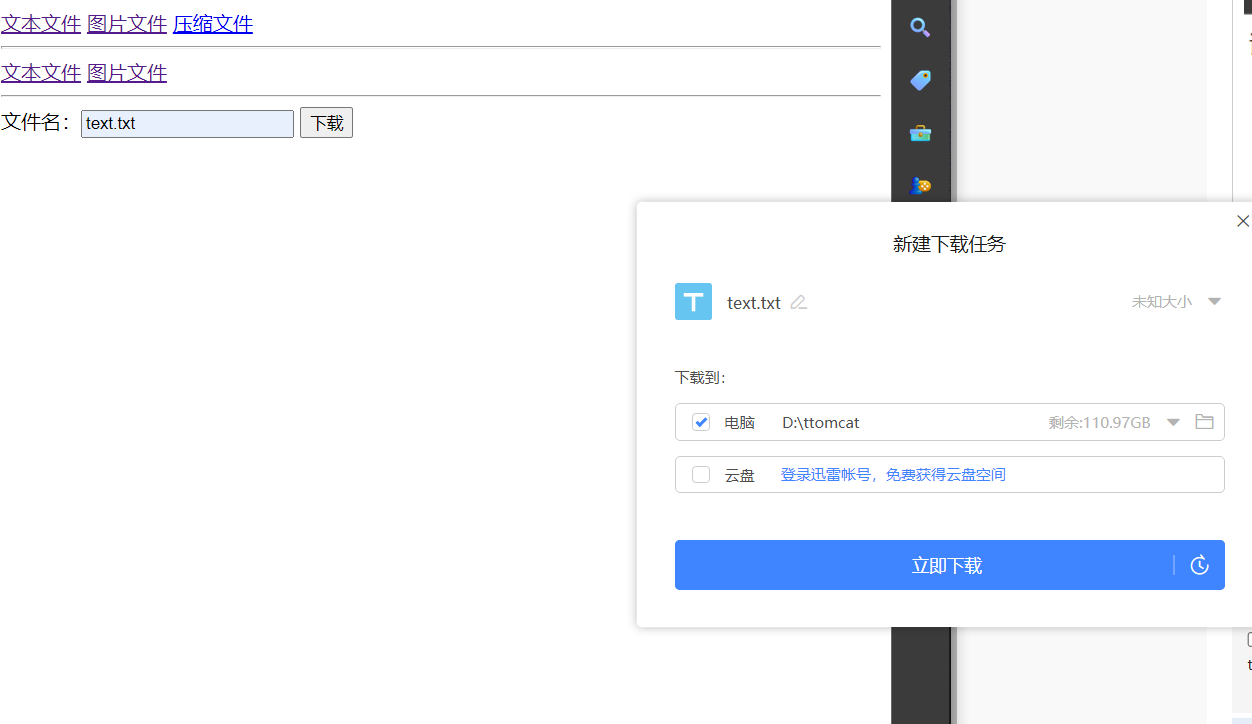The height and width of the screenshot is (724, 1252).
Task: Open 文本文件 link in row containing 压缩文件
Action: point(41,24)
